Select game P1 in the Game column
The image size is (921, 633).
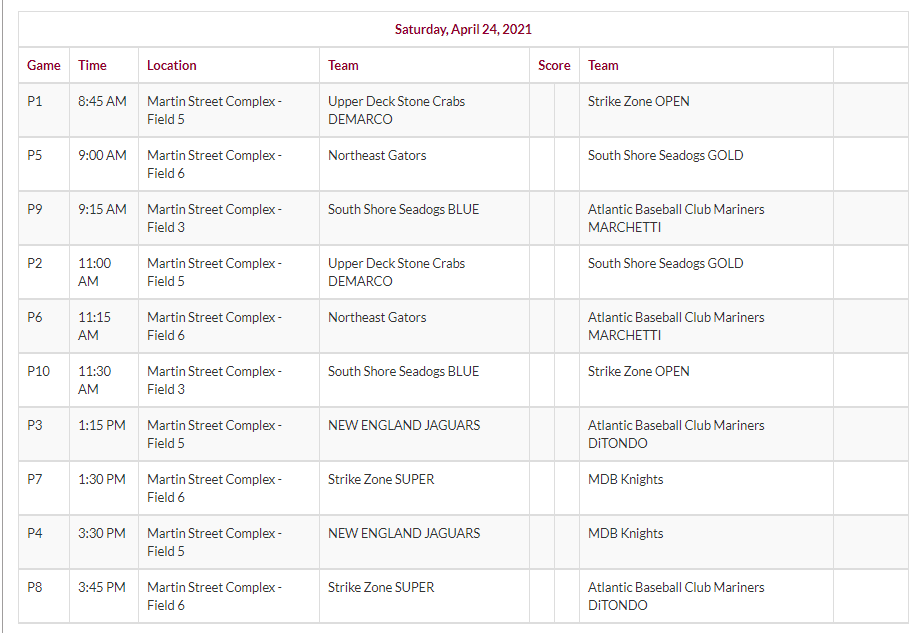coord(35,101)
